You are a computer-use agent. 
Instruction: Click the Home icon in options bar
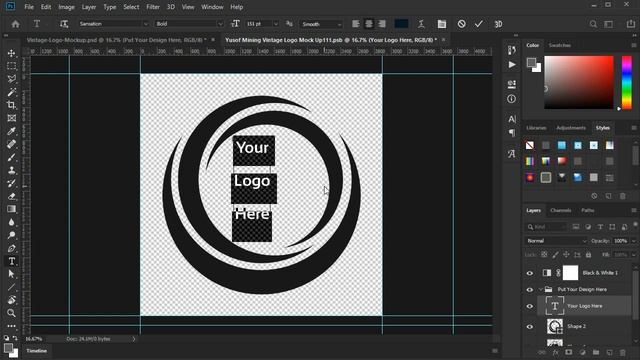(x=16, y=24)
